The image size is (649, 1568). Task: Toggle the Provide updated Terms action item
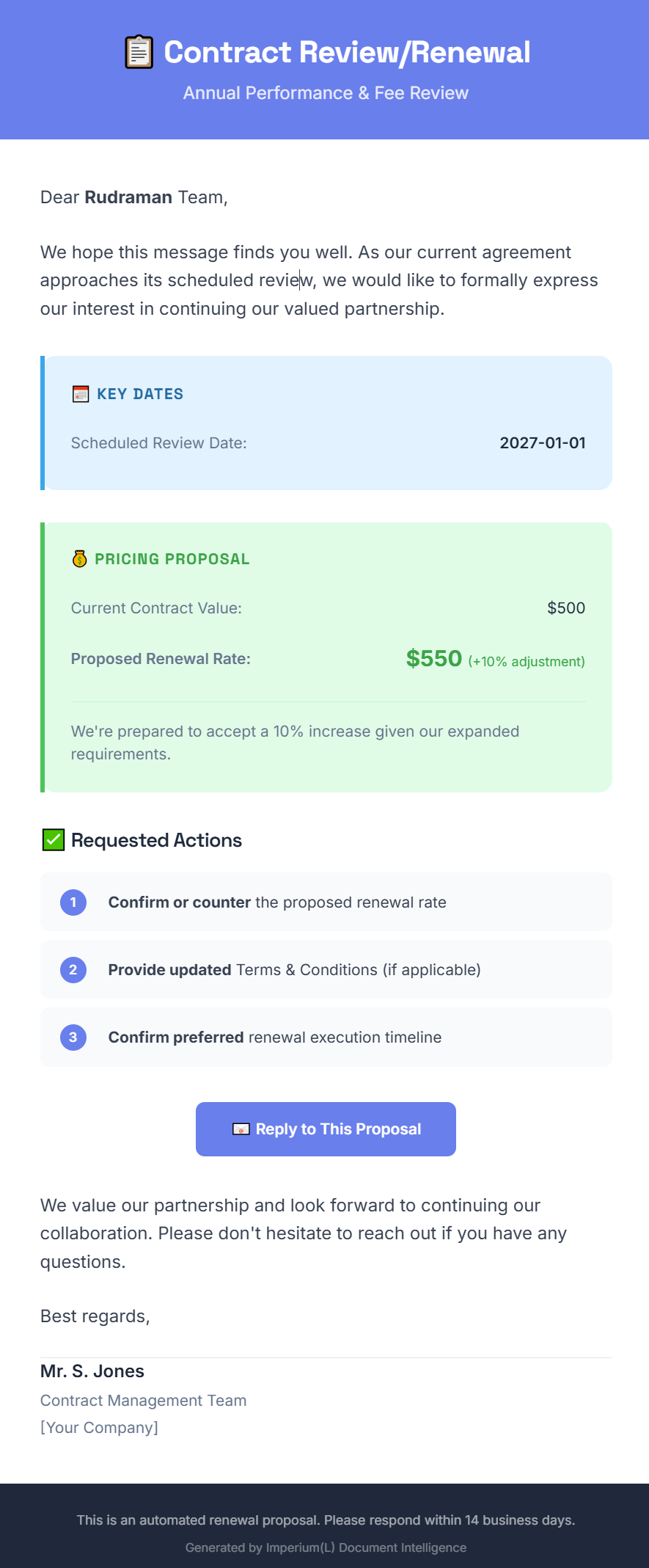click(326, 969)
